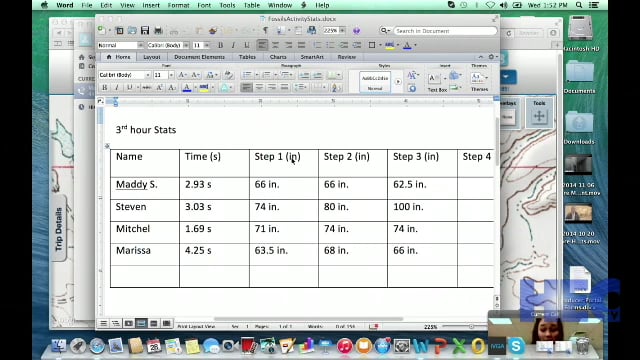Open the Format menu in menu bar

[x=178, y=5]
